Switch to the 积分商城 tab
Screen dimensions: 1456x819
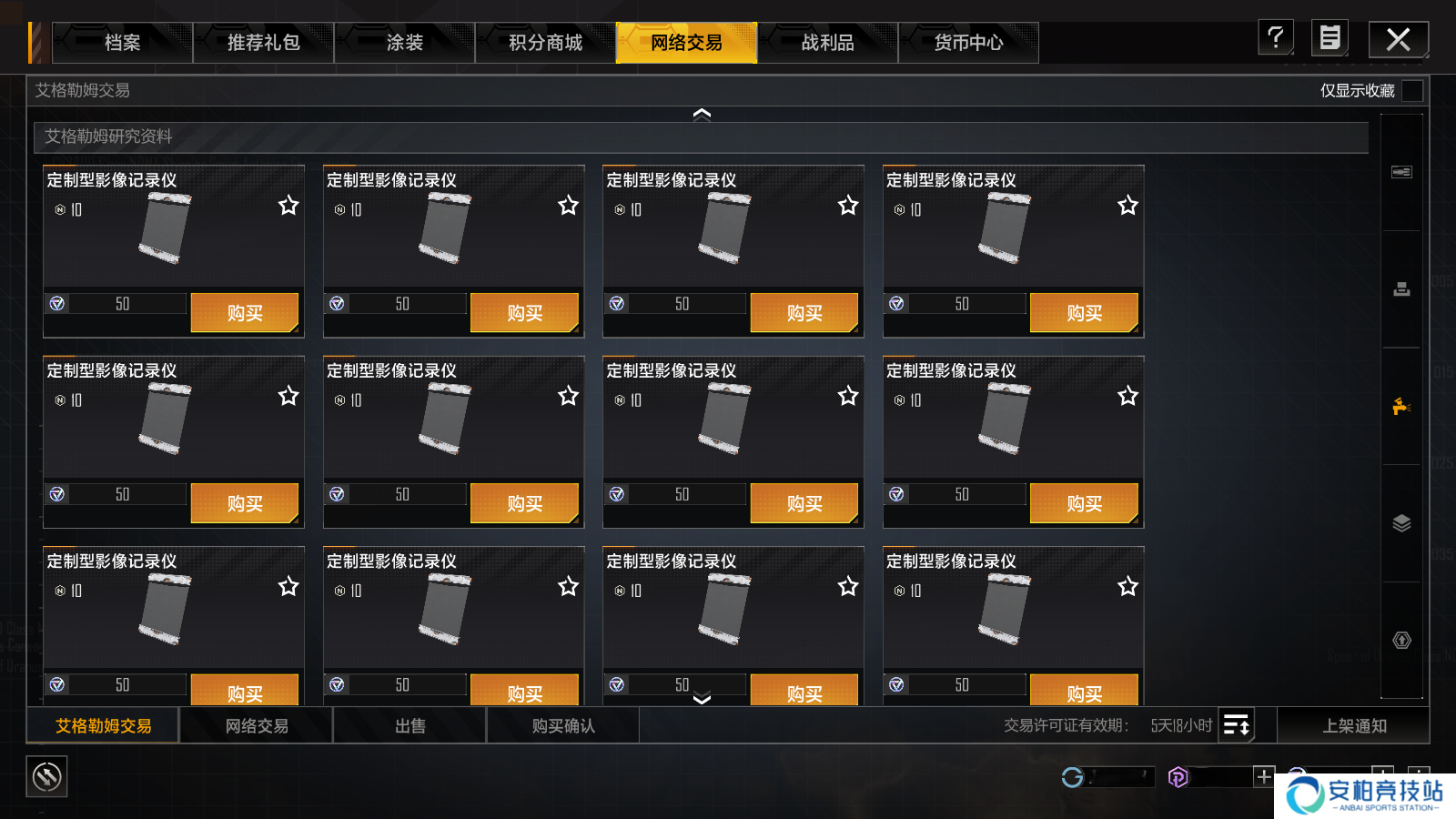pos(545,43)
